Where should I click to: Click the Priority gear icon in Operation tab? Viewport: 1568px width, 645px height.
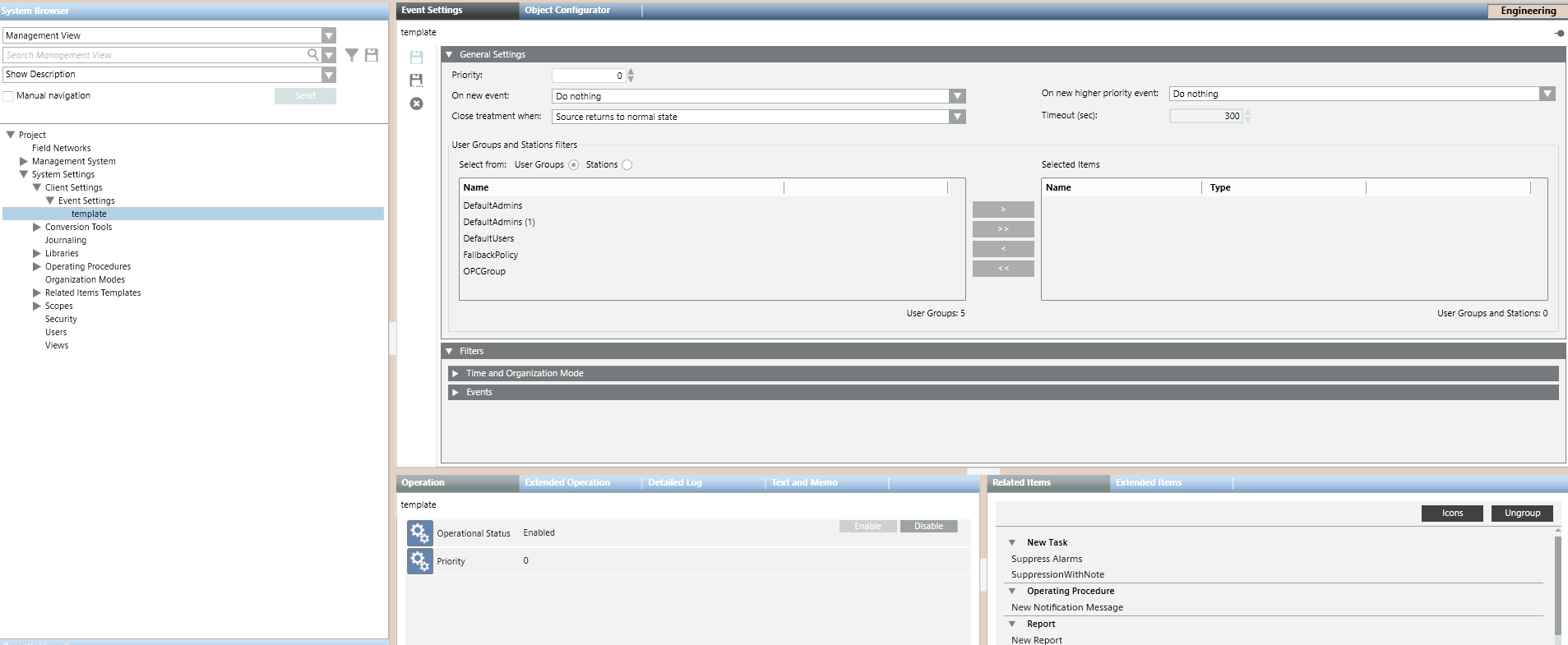[x=419, y=561]
